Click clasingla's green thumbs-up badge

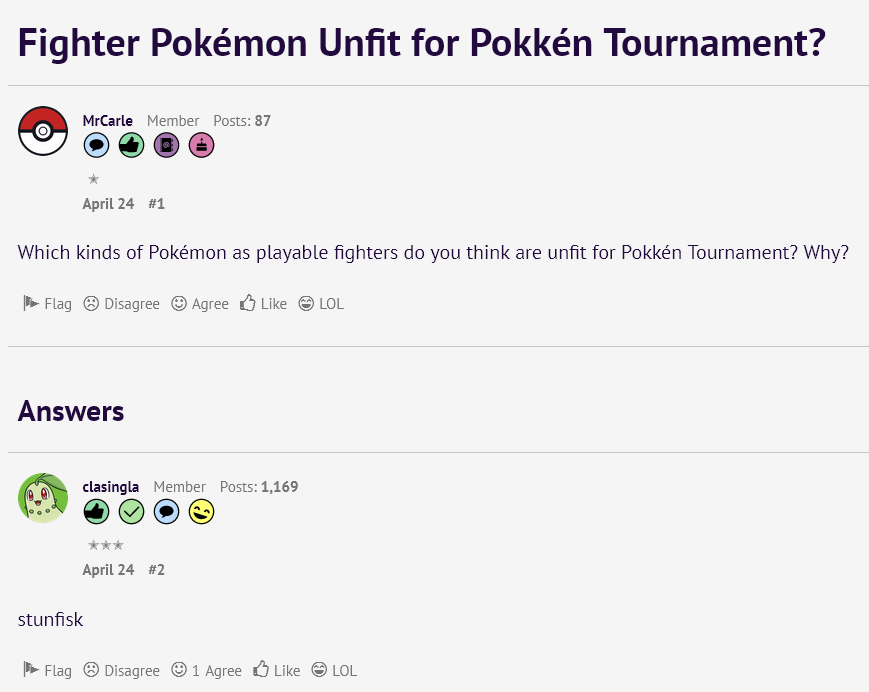tap(96, 511)
